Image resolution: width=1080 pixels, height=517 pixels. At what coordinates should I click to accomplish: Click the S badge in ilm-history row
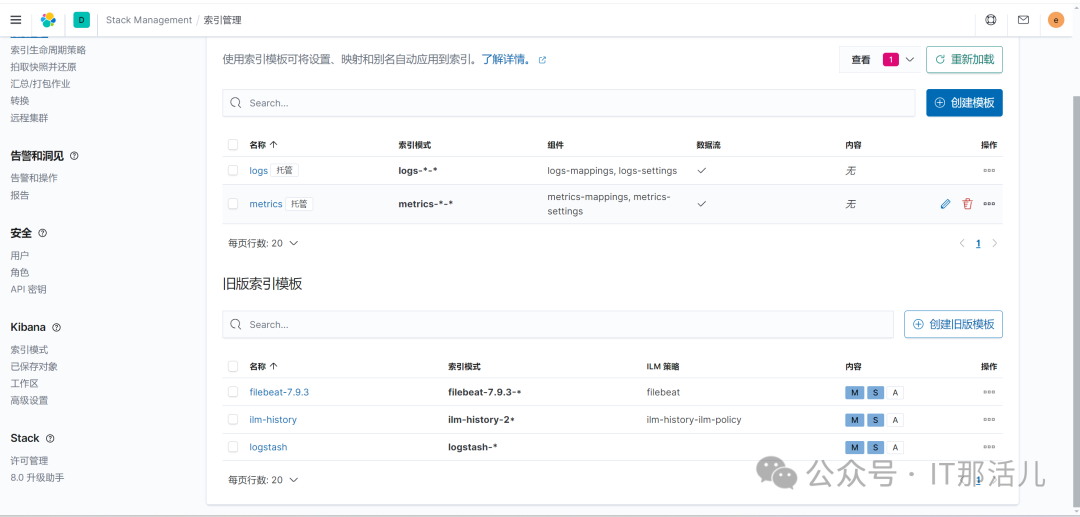[875, 420]
